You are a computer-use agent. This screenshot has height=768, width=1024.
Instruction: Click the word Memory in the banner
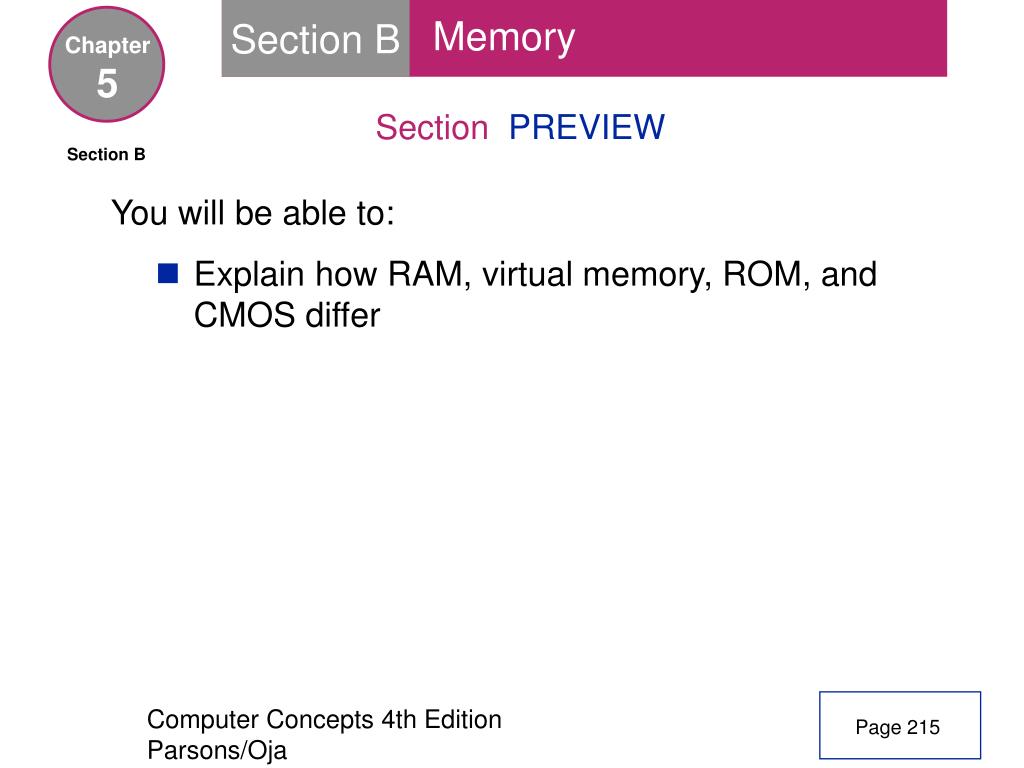(x=504, y=37)
